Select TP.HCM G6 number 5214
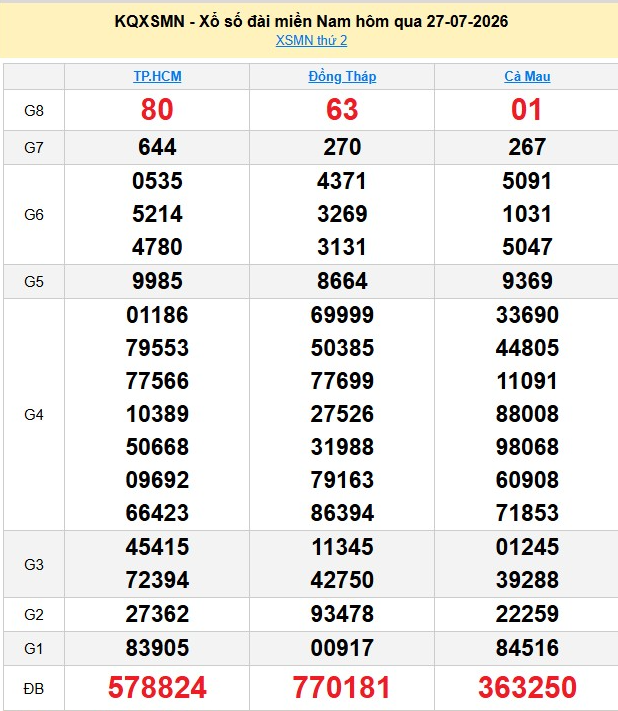Viewport: 618px width, 711px height. tap(157, 214)
